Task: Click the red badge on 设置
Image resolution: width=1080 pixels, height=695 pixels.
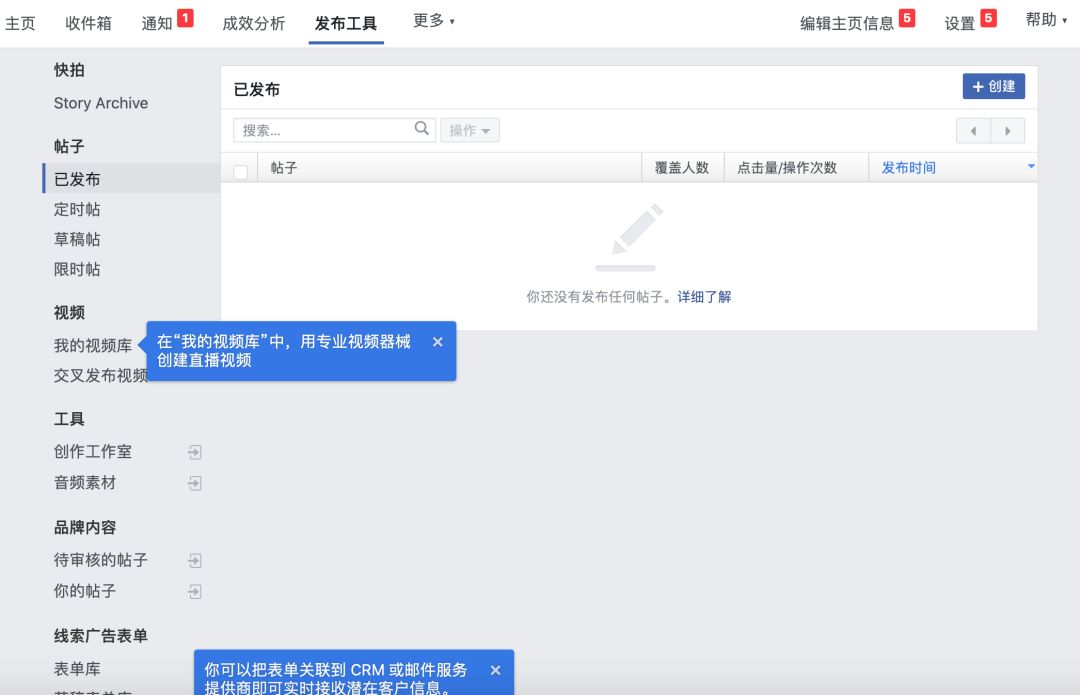Action: pos(988,18)
